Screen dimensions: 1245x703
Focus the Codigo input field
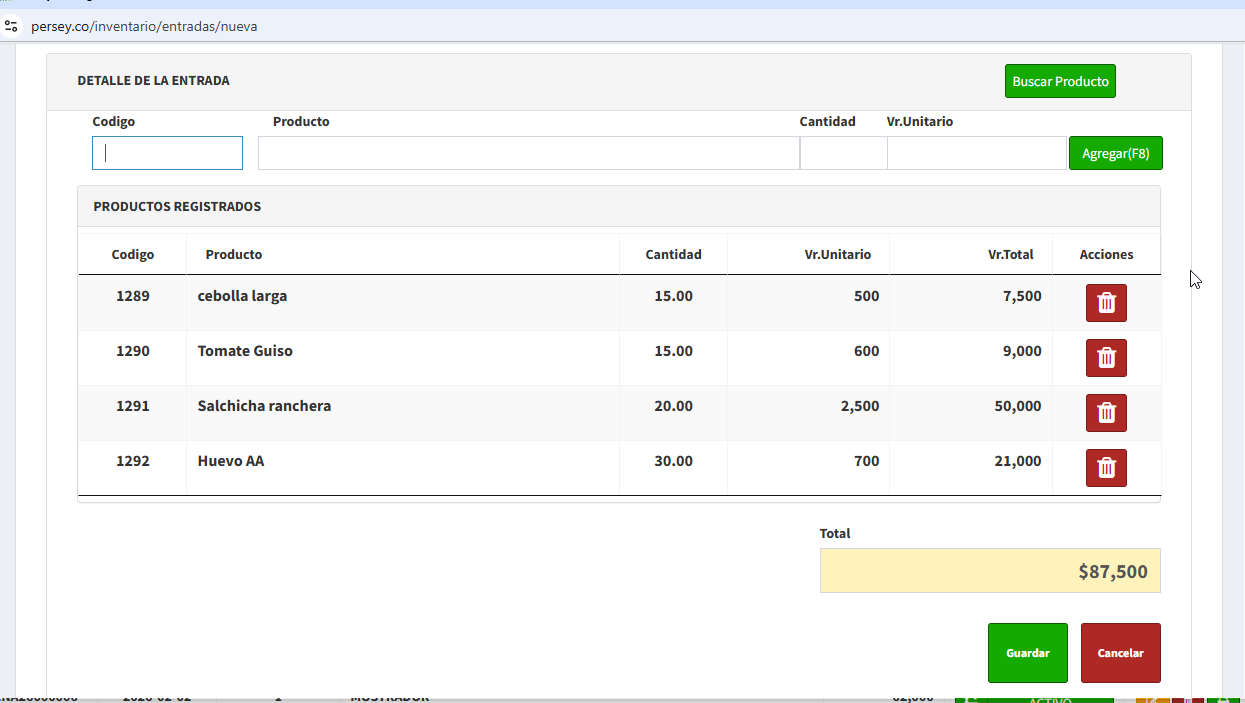(x=167, y=153)
